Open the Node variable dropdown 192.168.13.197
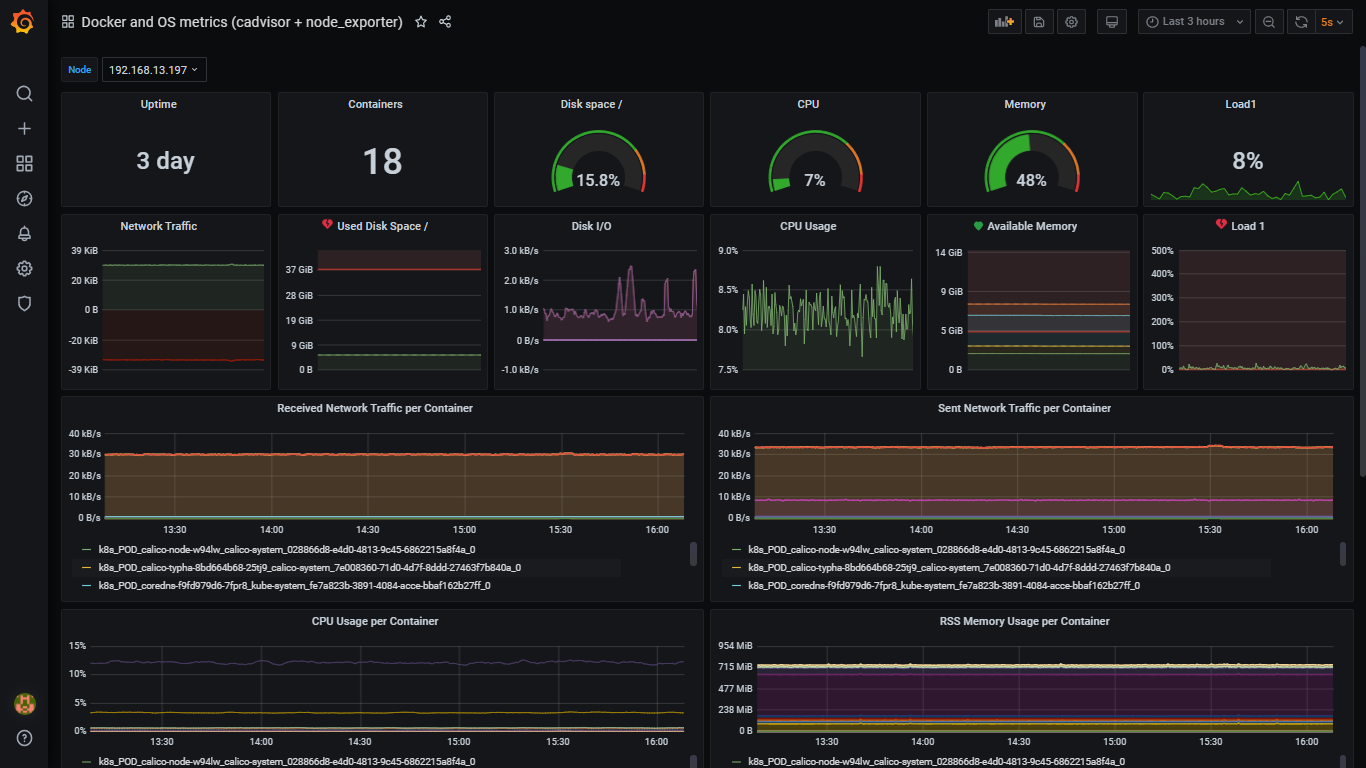The width and height of the screenshot is (1366, 768). (153, 69)
